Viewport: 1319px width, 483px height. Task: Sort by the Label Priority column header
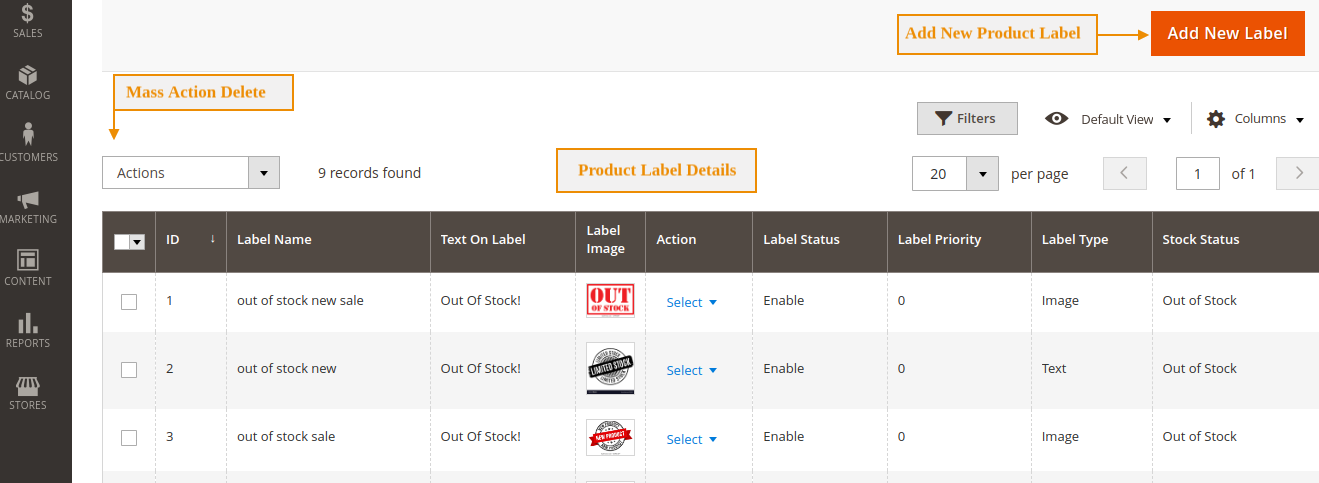pos(939,240)
